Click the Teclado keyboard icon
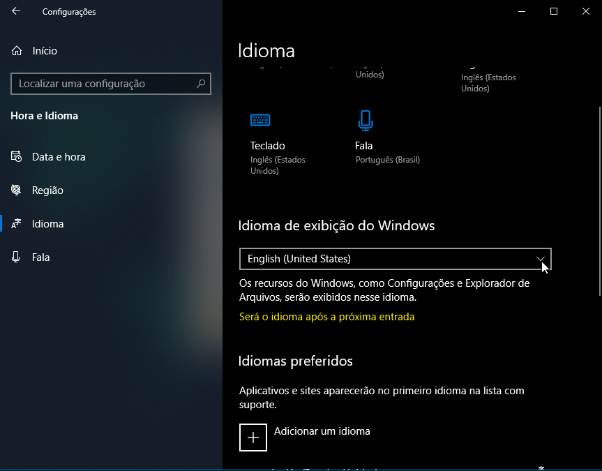The height and width of the screenshot is (471, 602). point(260,120)
